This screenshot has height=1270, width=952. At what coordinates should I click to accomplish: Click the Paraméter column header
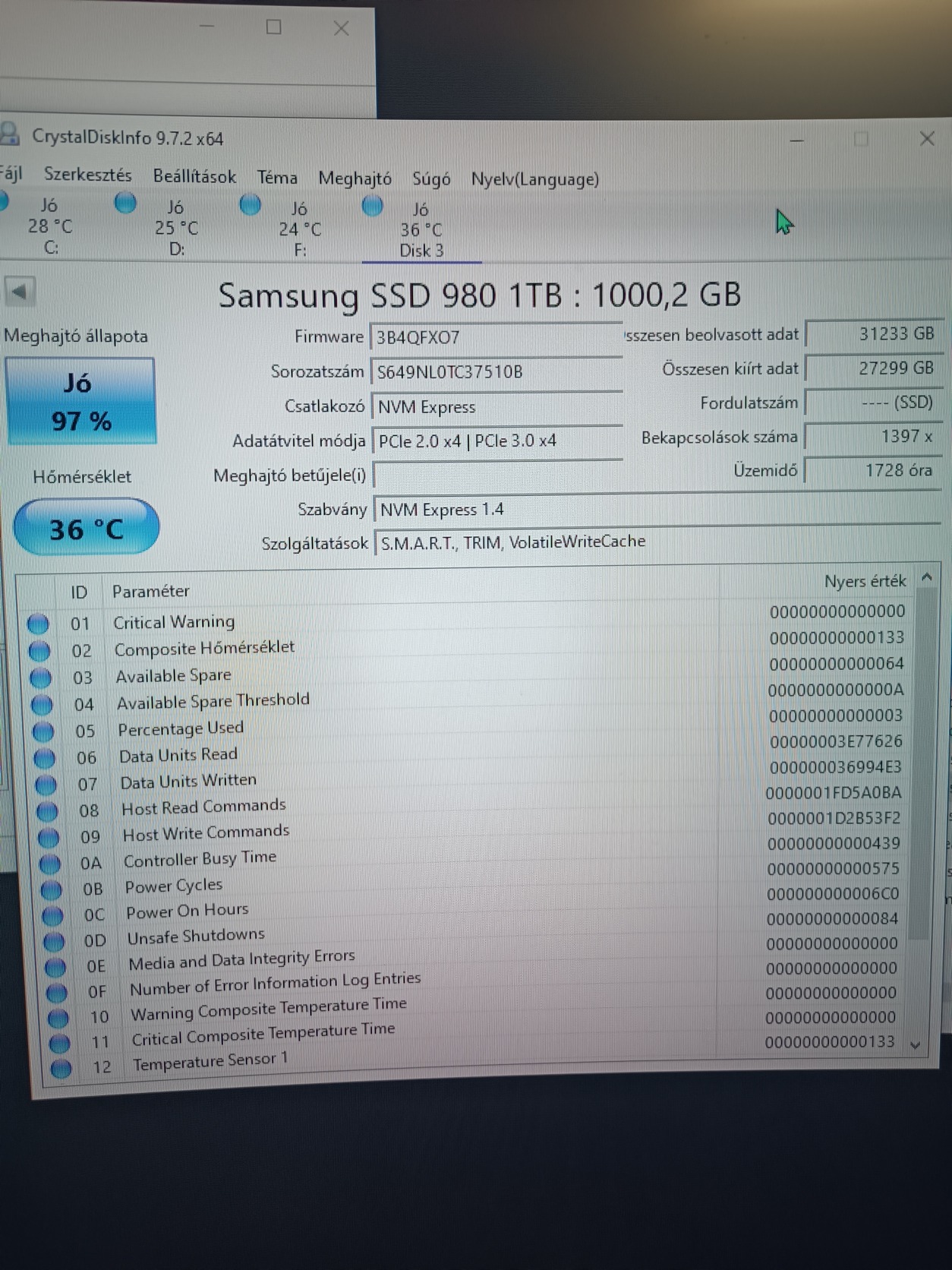click(x=150, y=591)
